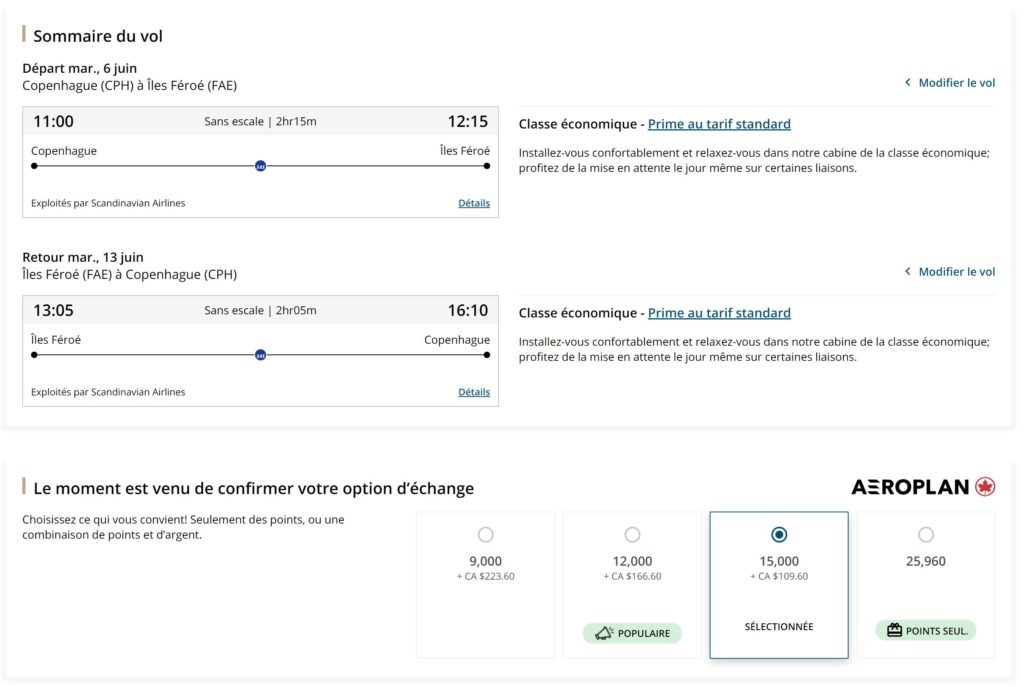Click the Populaire badge icon
This screenshot has width=1024, height=687.
pos(604,633)
